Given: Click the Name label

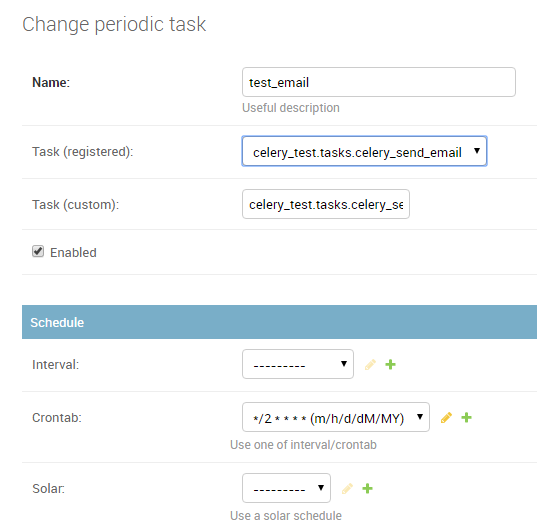Looking at the screenshot, I should 51,83.
